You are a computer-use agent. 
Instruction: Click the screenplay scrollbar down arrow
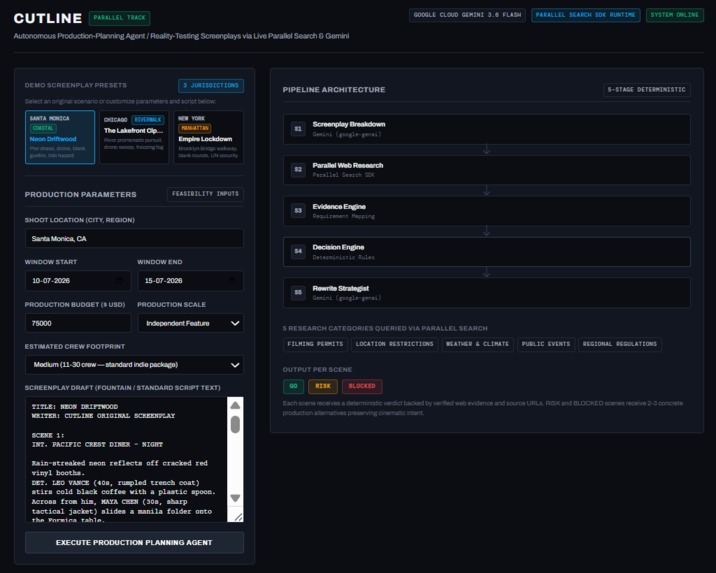pos(235,498)
